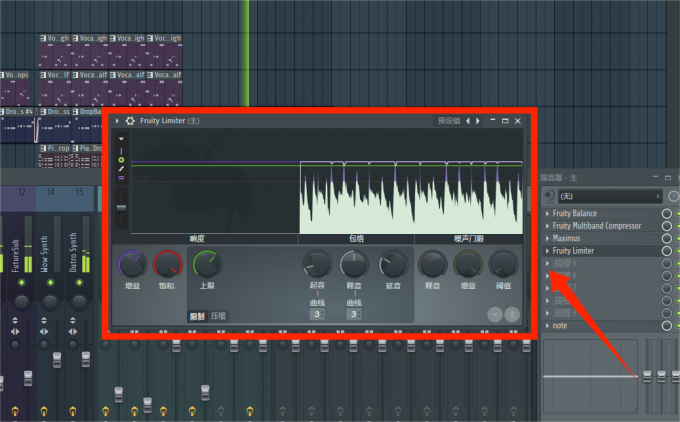Image resolution: width=680 pixels, height=422 pixels.
Task: Switch to the 压缩 compressor tab
Action: (218, 316)
